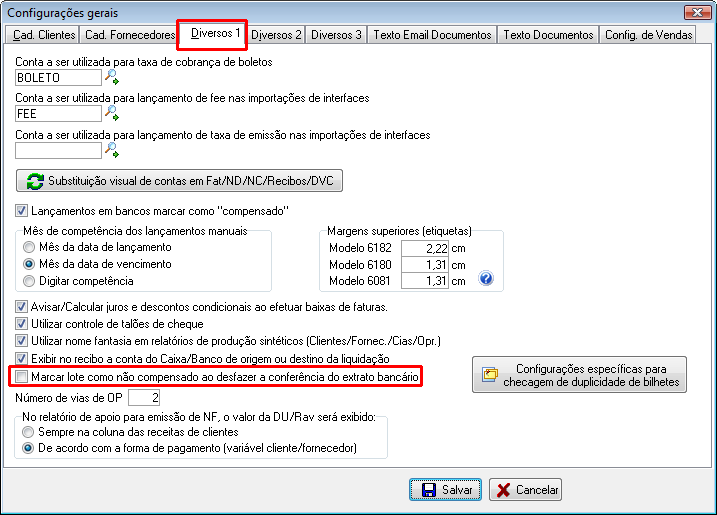This screenshot has width=717, height=515.
Task: Select Sempre na coluna das receitas option
Action: click(28, 432)
